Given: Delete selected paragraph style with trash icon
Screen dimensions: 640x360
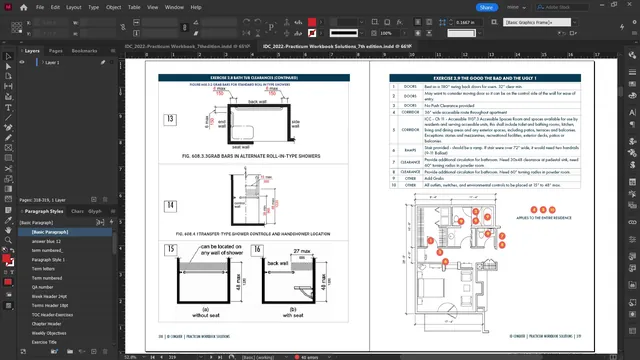Looking at the screenshot, I should coord(105,351).
